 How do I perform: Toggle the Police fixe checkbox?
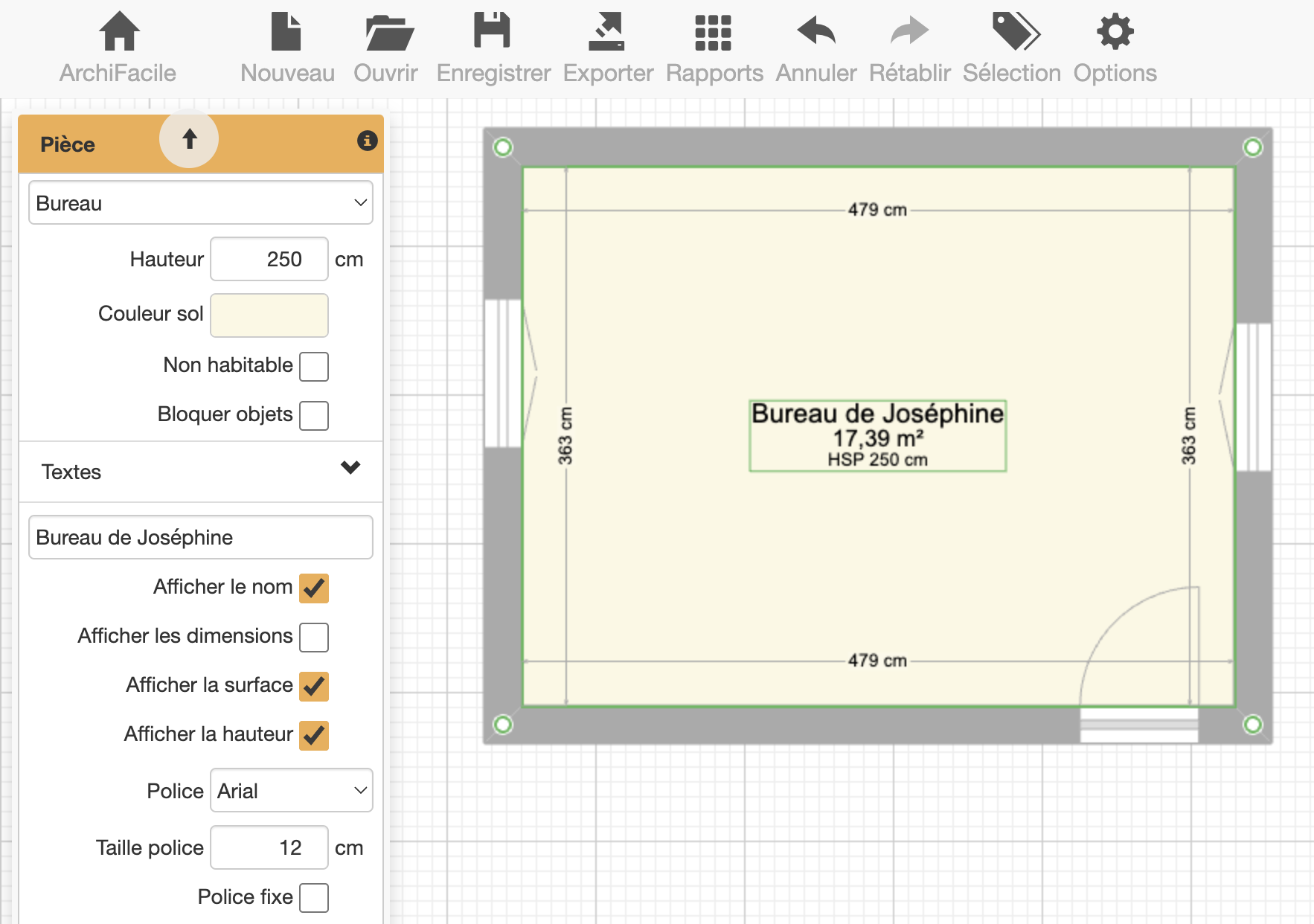pos(314,897)
